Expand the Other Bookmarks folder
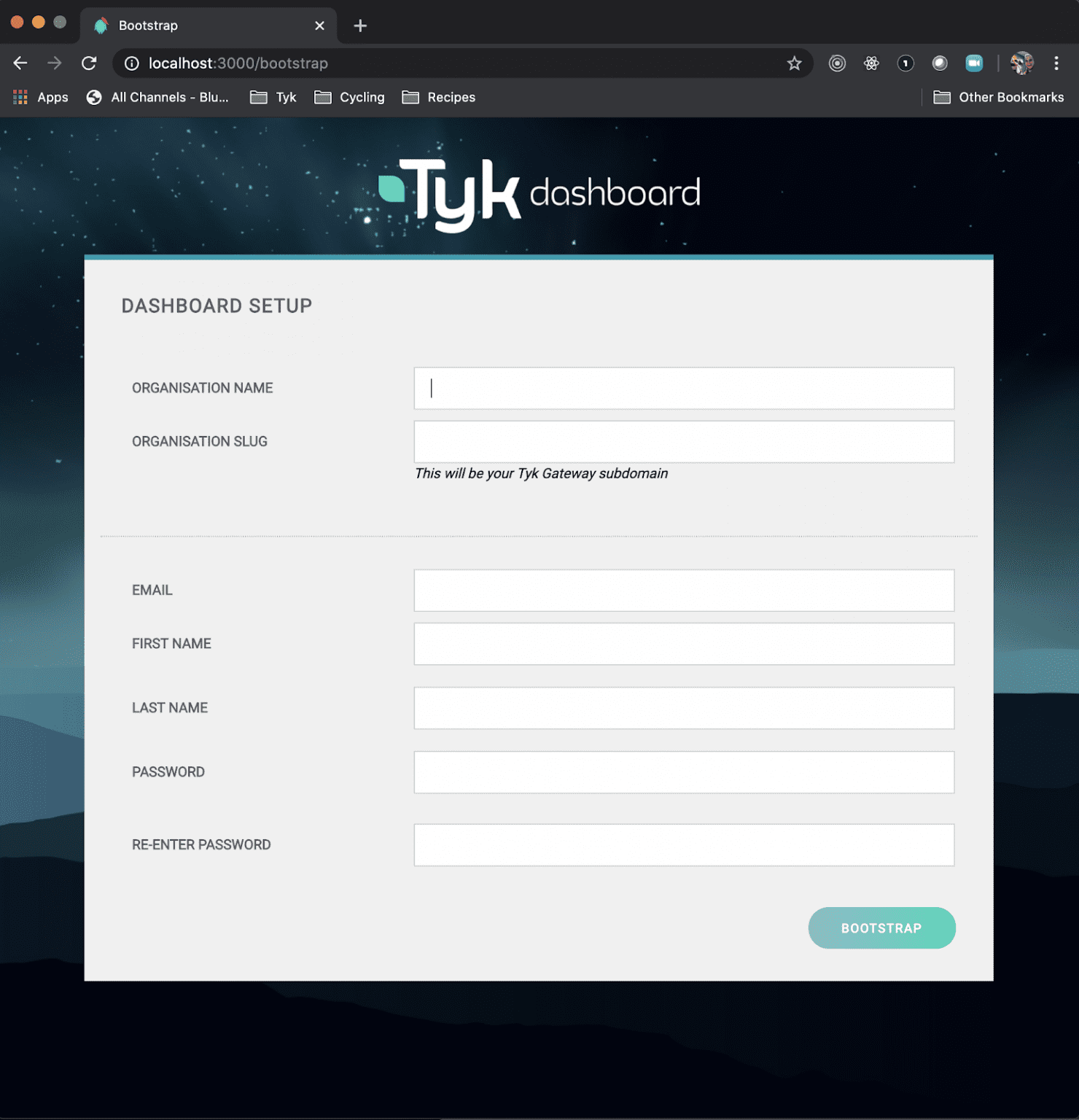This screenshot has width=1079, height=1120. pyautogui.click(x=998, y=97)
